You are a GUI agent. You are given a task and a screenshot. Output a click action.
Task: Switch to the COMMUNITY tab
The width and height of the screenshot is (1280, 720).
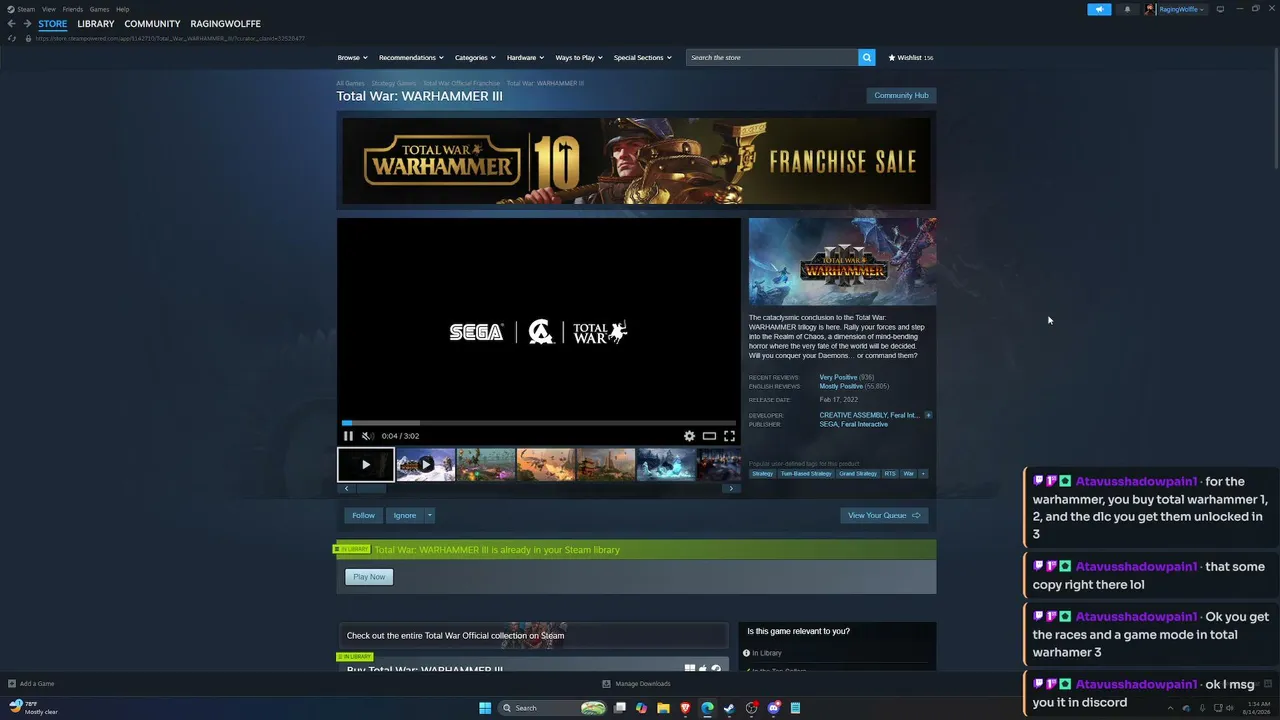(152, 24)
